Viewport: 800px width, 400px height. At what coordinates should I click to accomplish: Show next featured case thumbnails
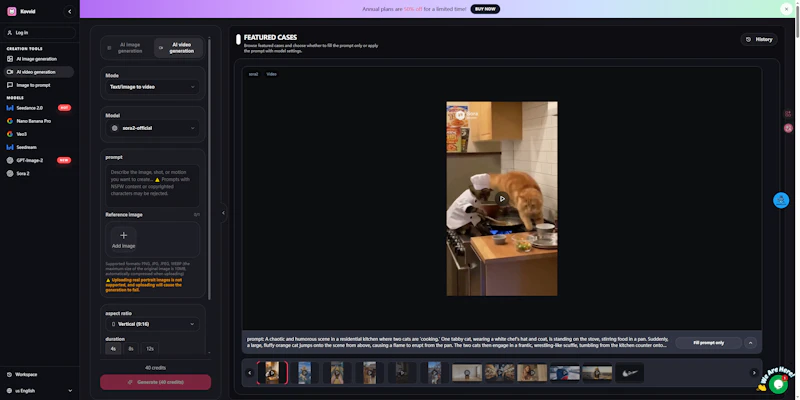pyautogui.click(x=754, y=373)
